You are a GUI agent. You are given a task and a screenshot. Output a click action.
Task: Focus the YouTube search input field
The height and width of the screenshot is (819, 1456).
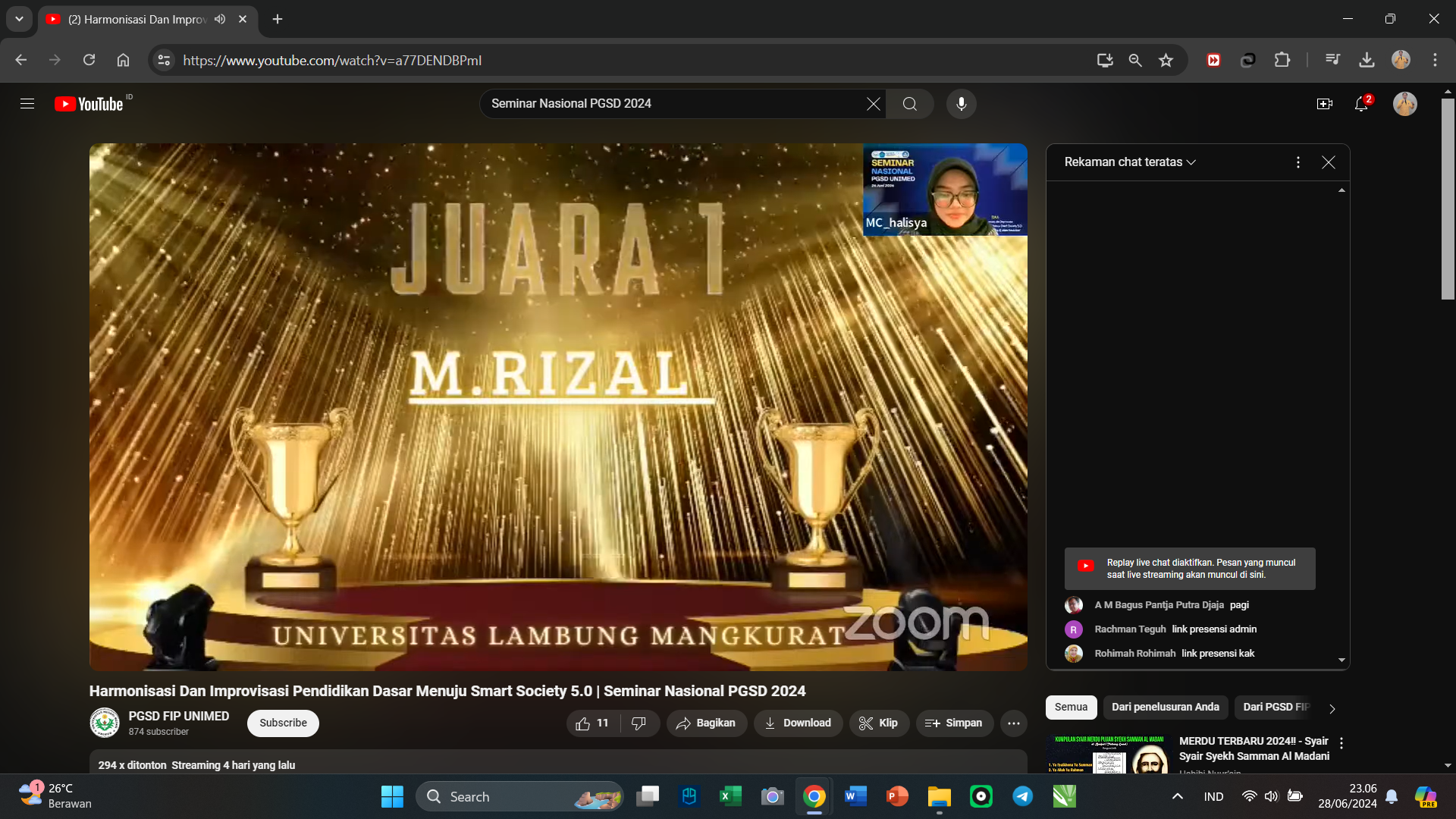(x=675, y=104)
